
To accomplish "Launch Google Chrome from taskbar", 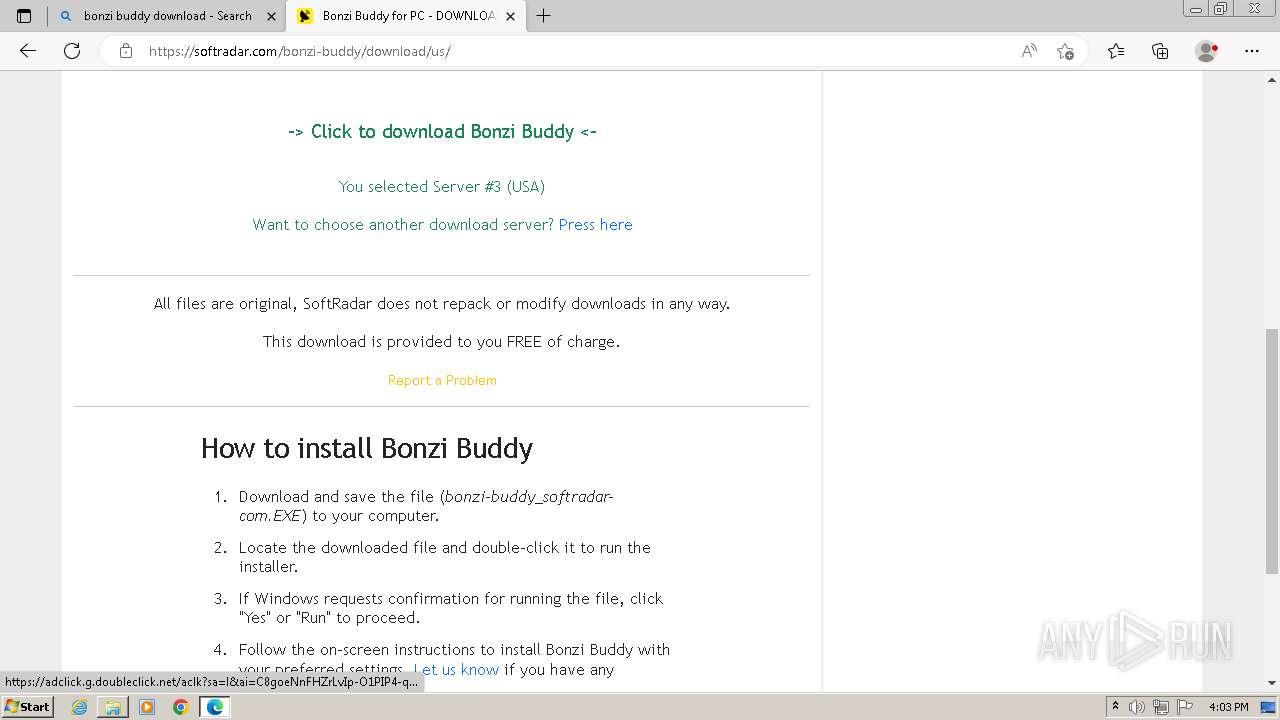I will click(180, 707).
